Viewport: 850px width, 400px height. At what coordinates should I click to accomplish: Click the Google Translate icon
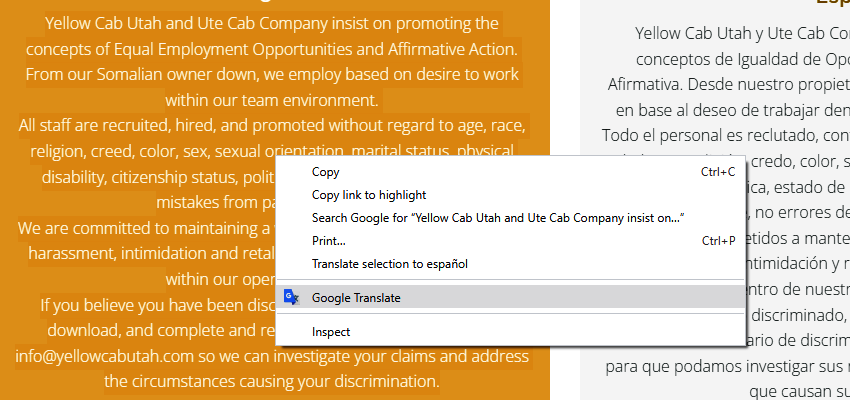[x=292, y=297]
